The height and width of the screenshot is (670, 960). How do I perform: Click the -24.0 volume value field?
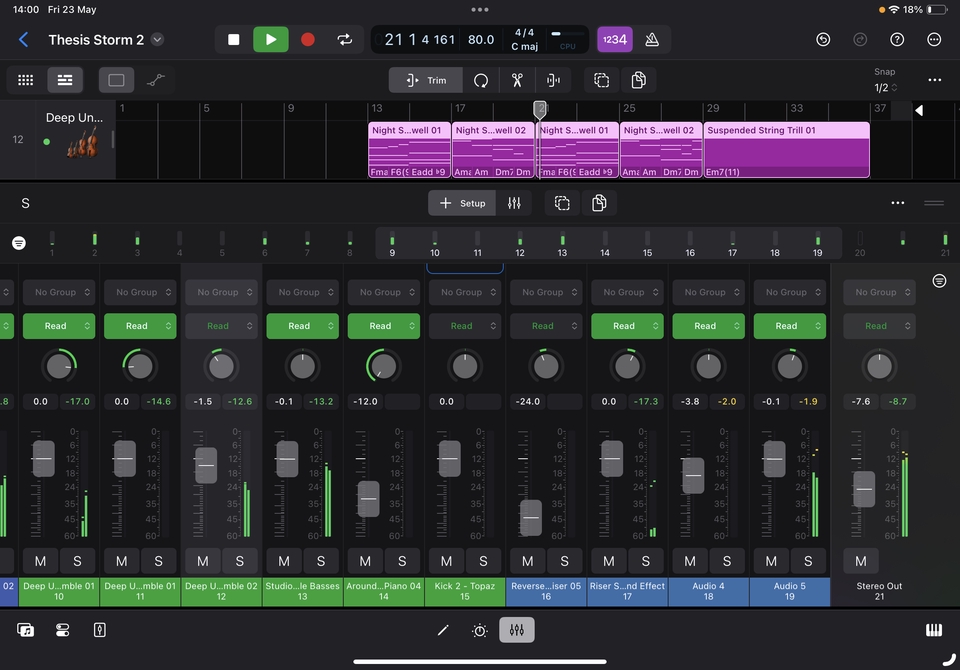(x=528, y=402)
